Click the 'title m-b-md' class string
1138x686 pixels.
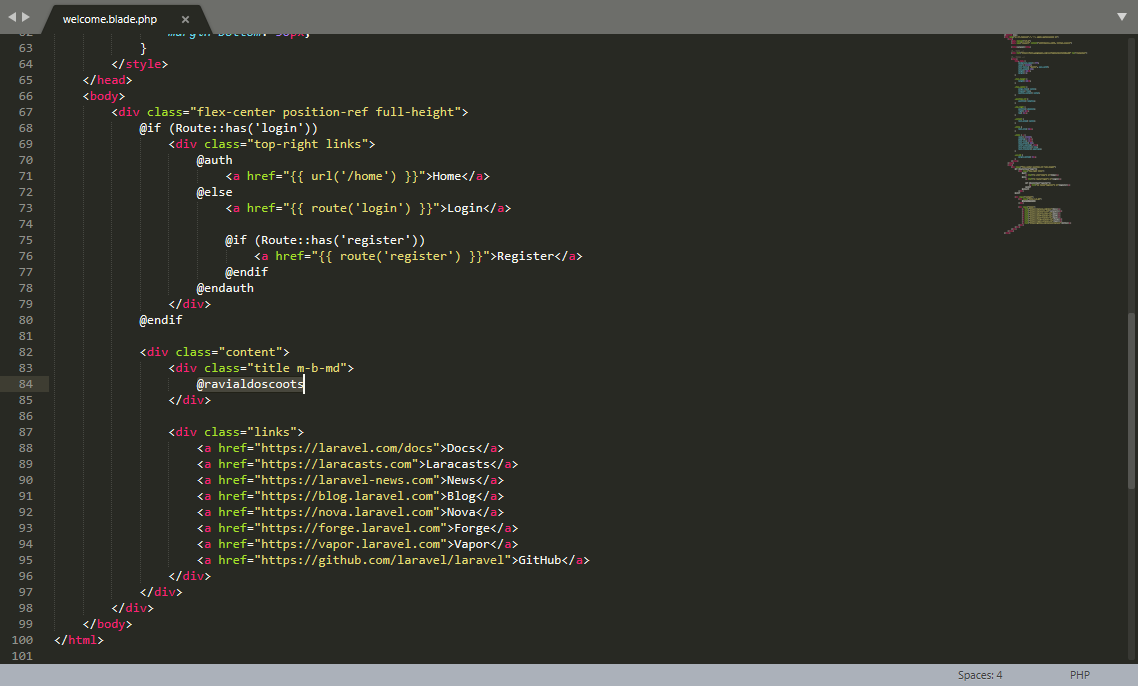(297, 368)
